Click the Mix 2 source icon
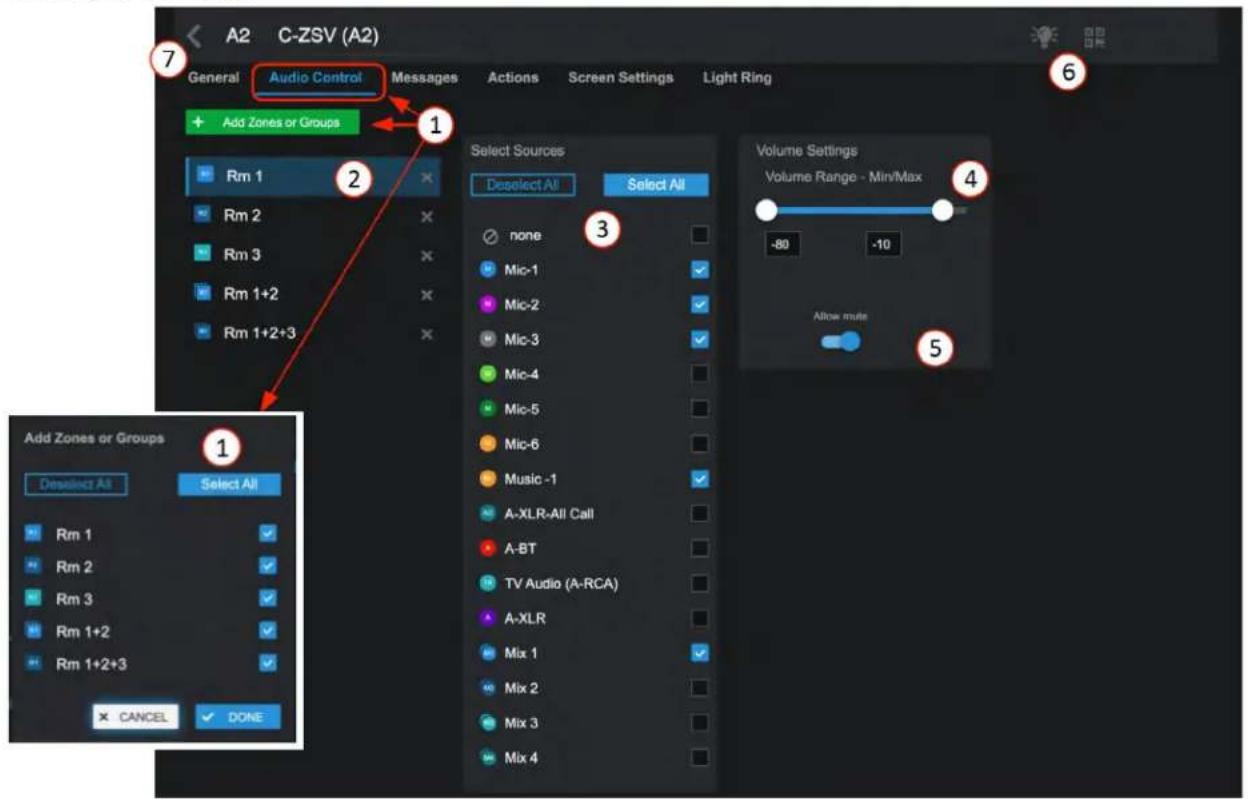 tap(488, 688)
